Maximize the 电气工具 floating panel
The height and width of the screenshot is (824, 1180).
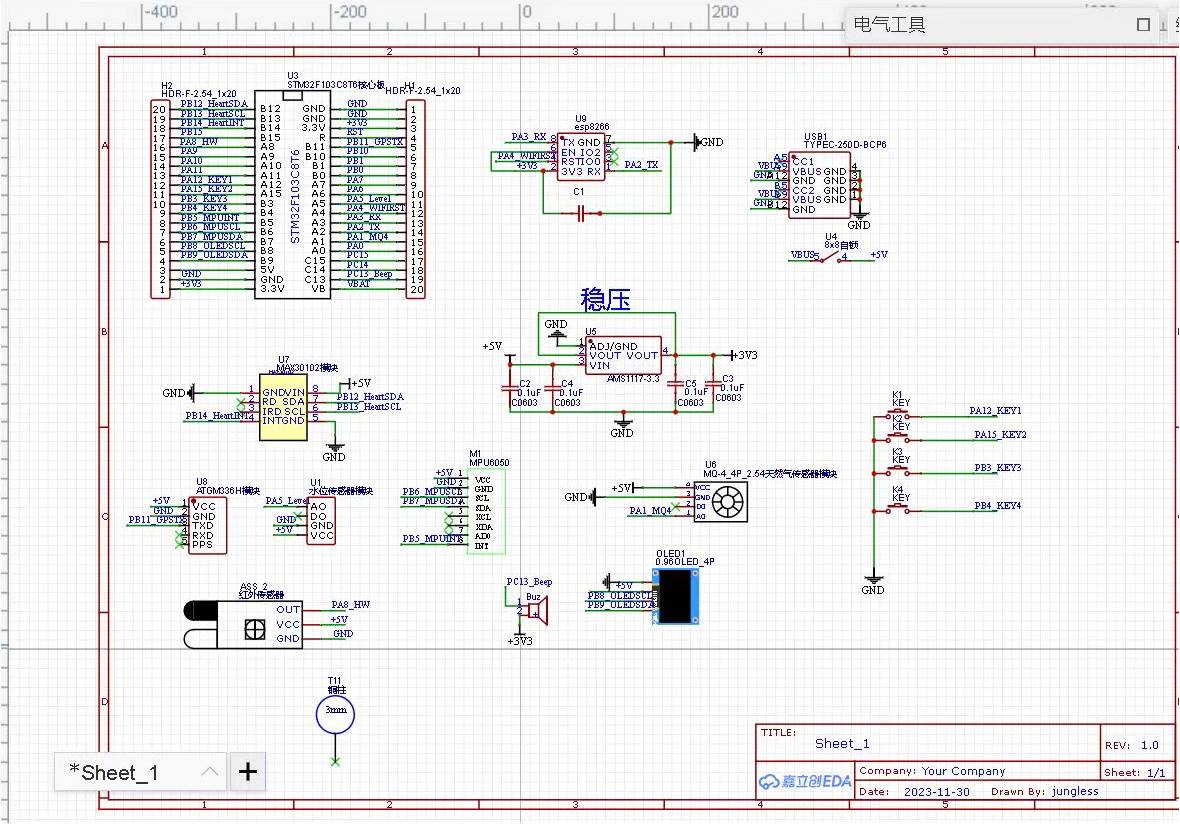click(x=1144, y=25)
